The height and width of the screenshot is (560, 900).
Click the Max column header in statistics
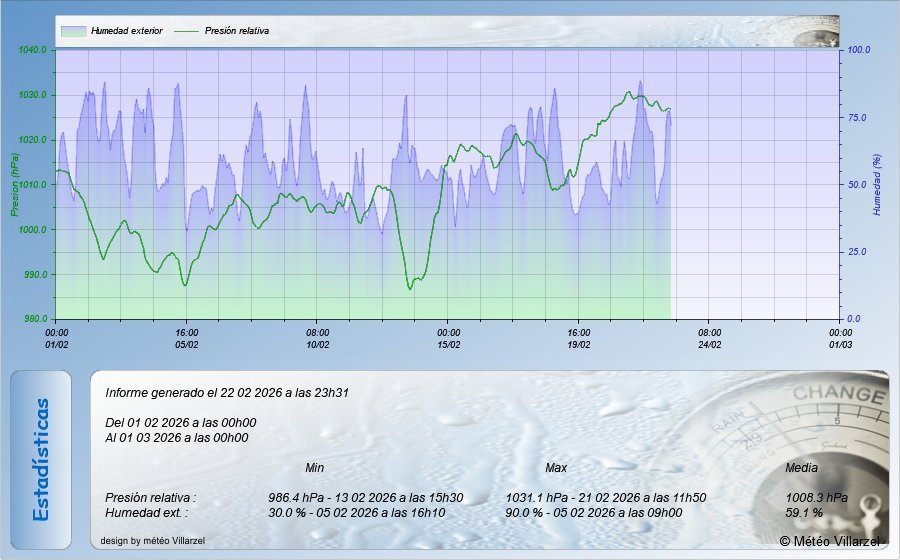click(x=556, y=468)
